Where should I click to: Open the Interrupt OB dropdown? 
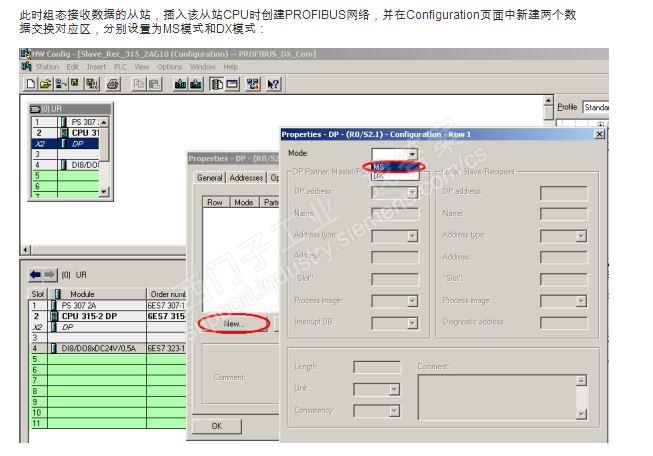tap(412, 323)
